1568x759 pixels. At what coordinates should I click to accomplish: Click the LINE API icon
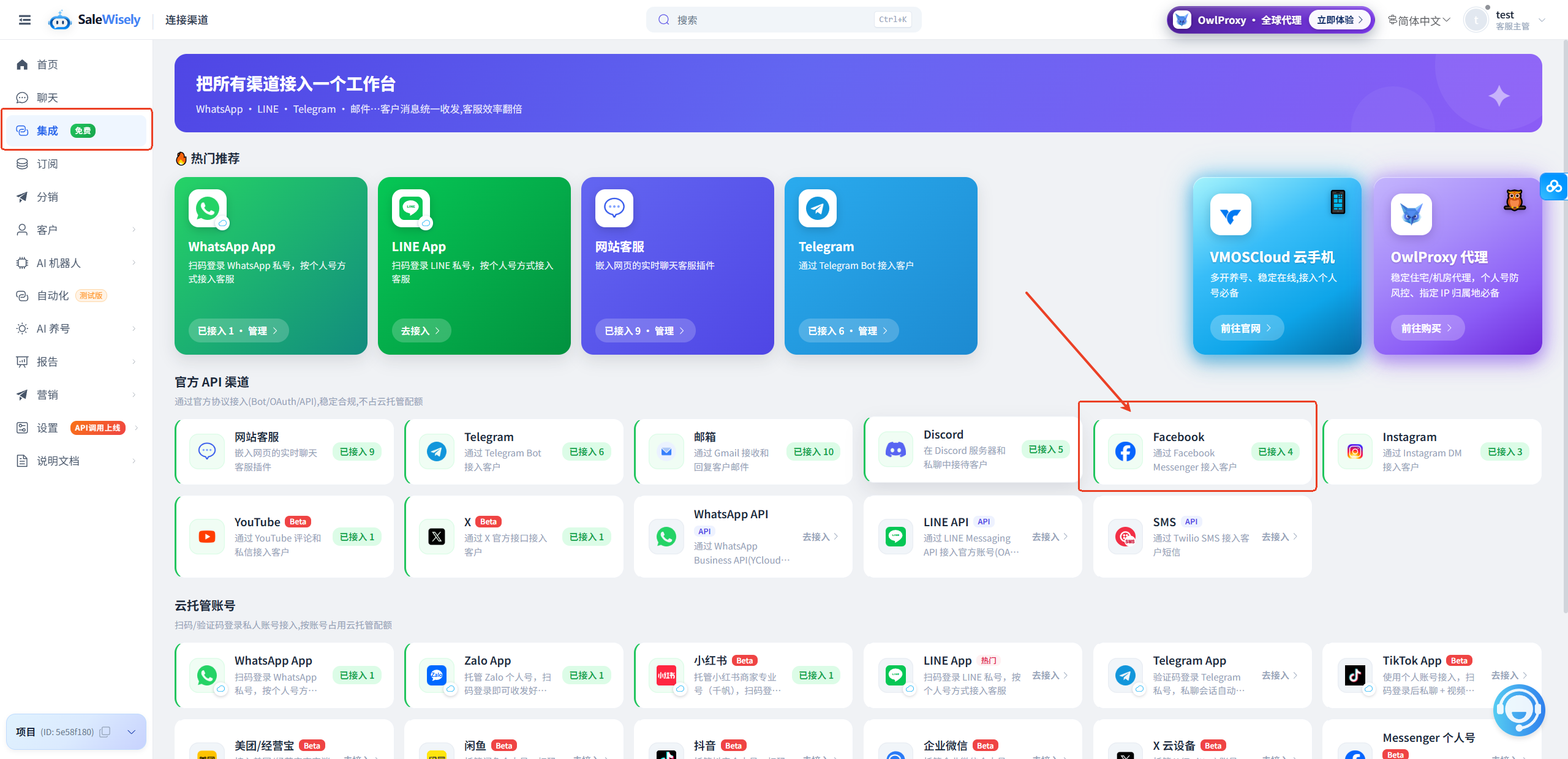coord(895,537)
